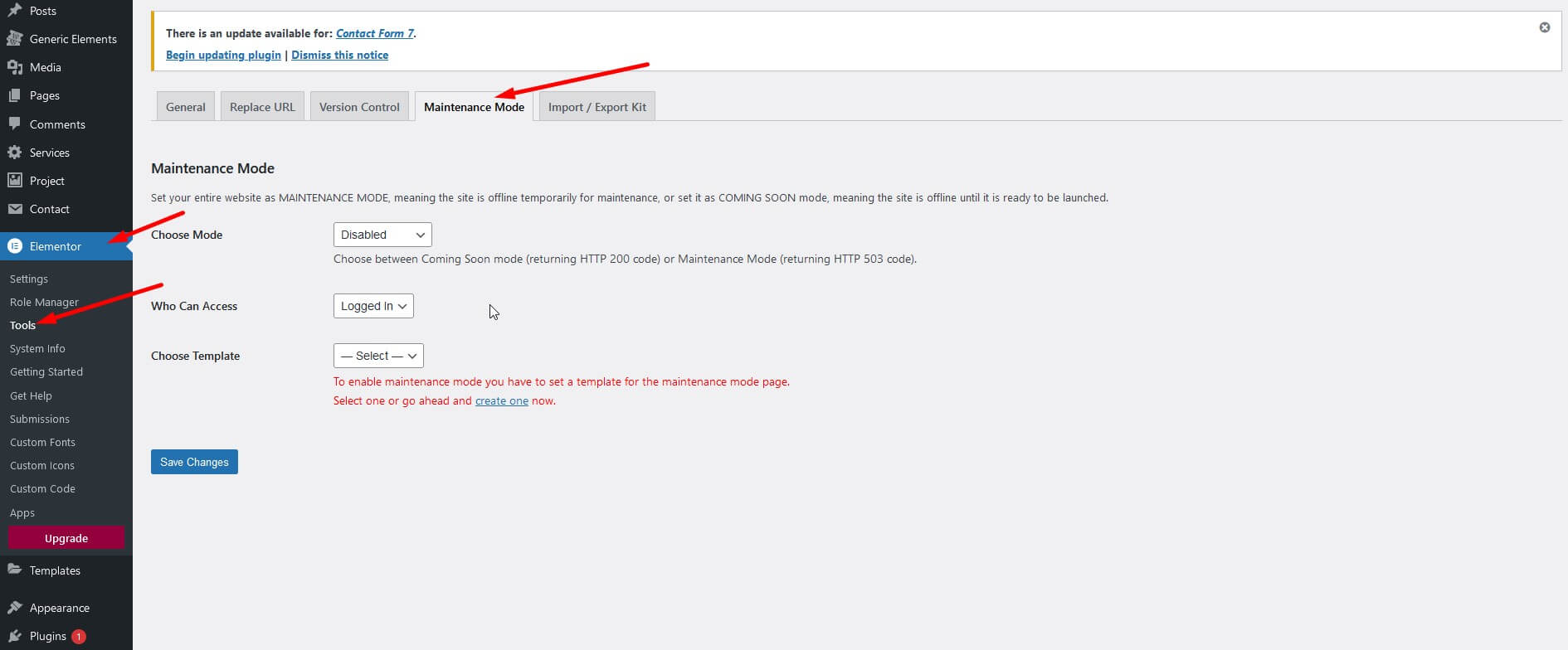The width and height of the screenshot is (1568, 650).
Task: Open the Choose Mode dropdown
Action: [x=382, y=235]
